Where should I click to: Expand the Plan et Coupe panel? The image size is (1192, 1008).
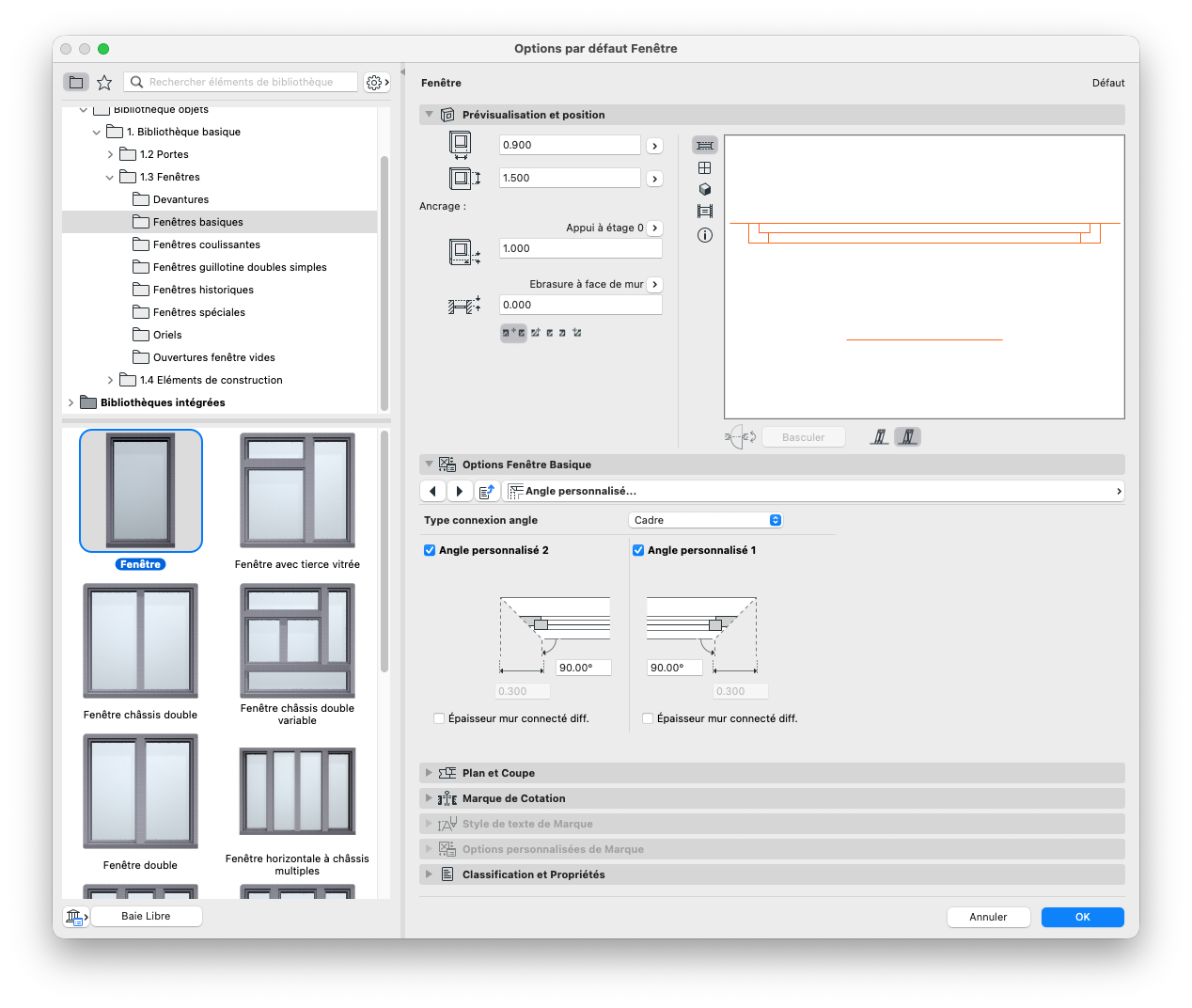click(430, 773)
